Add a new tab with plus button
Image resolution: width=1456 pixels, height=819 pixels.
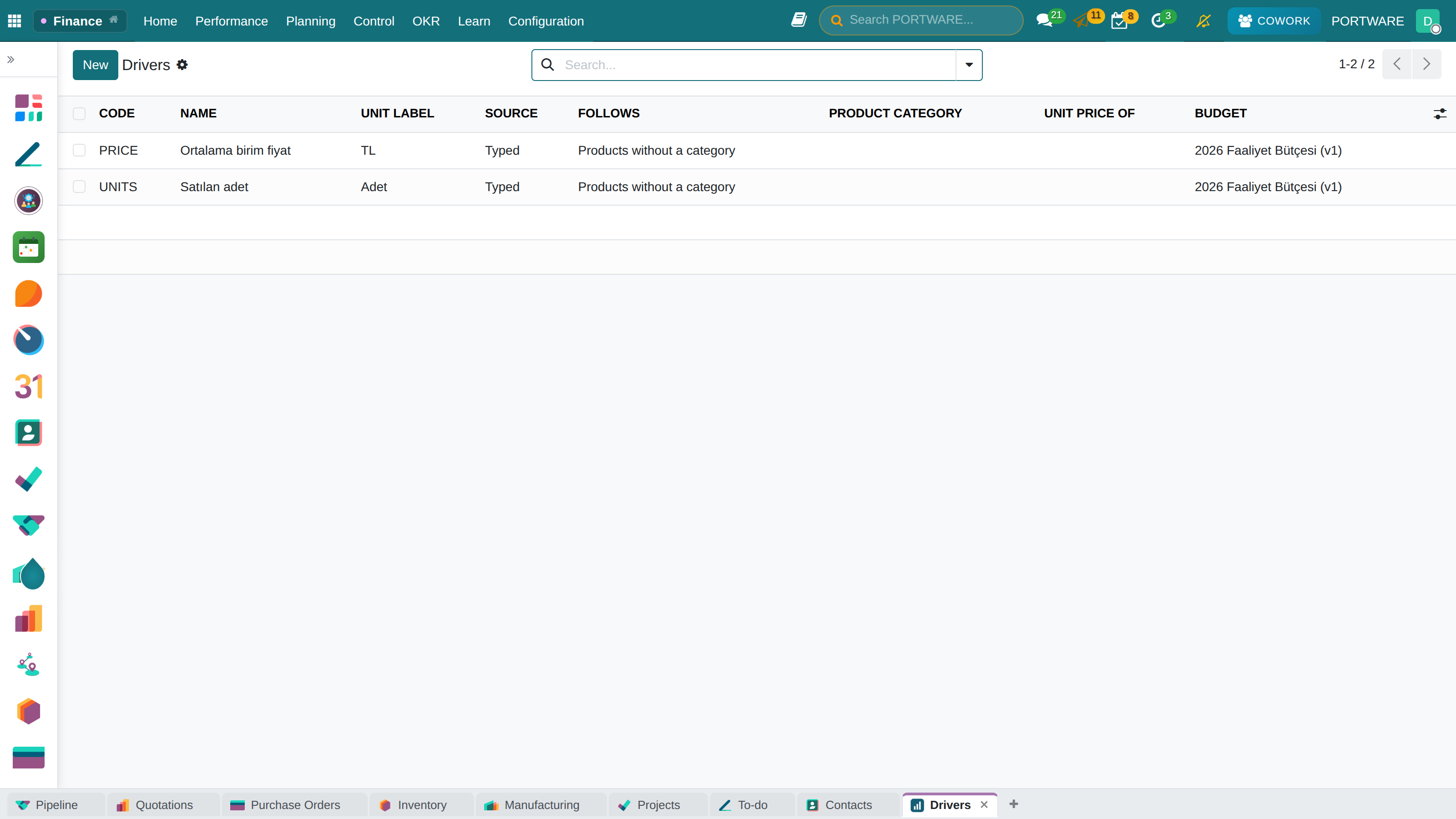click(x=1013, y=804)
